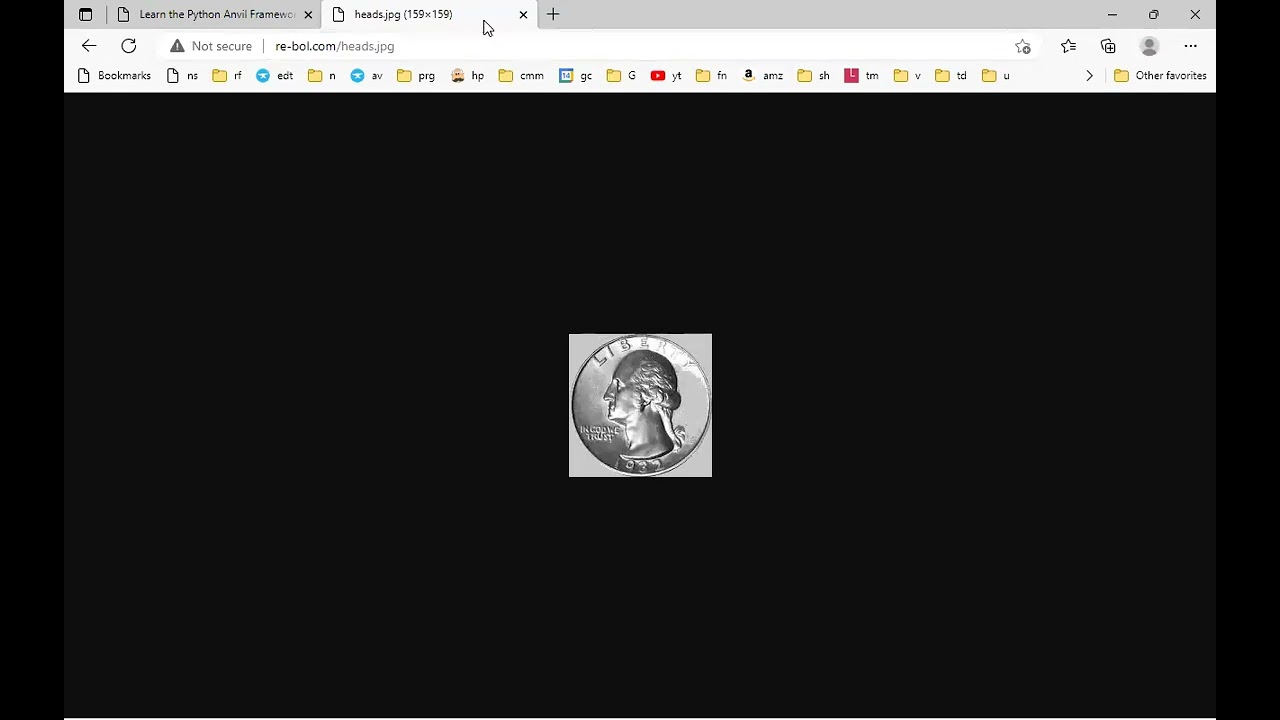Open the tm bookmark

[x=862, y=76]
